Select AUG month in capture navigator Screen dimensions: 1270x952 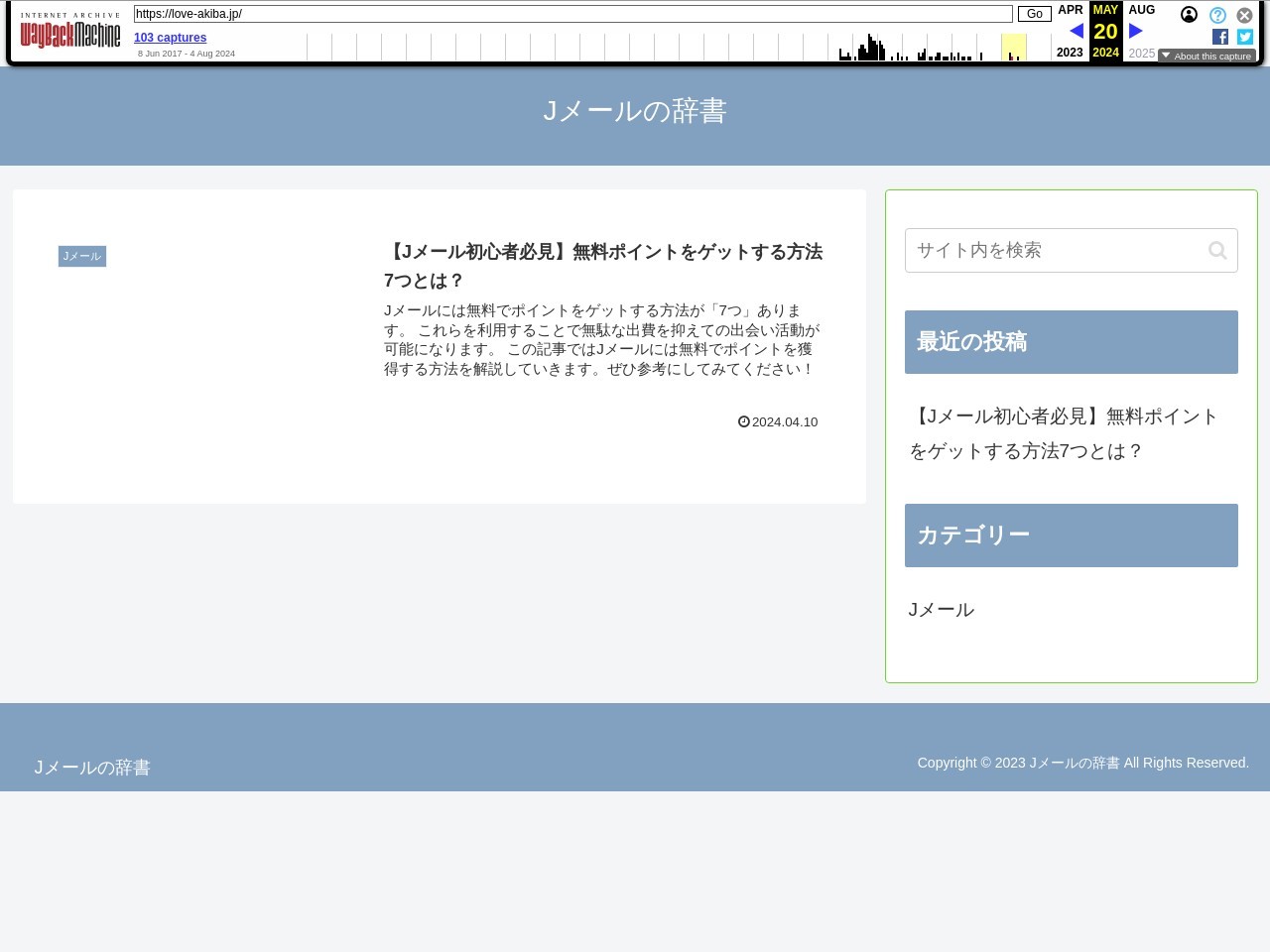coord(1142,10)
